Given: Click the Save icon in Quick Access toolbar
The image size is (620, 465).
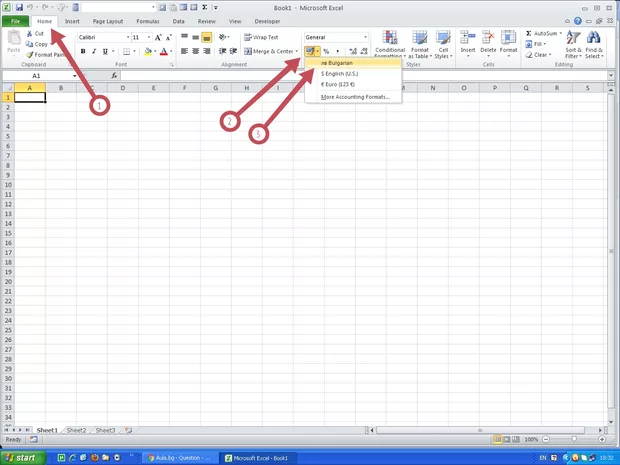Looking at the screenshot, I should [x=19, y=7].
